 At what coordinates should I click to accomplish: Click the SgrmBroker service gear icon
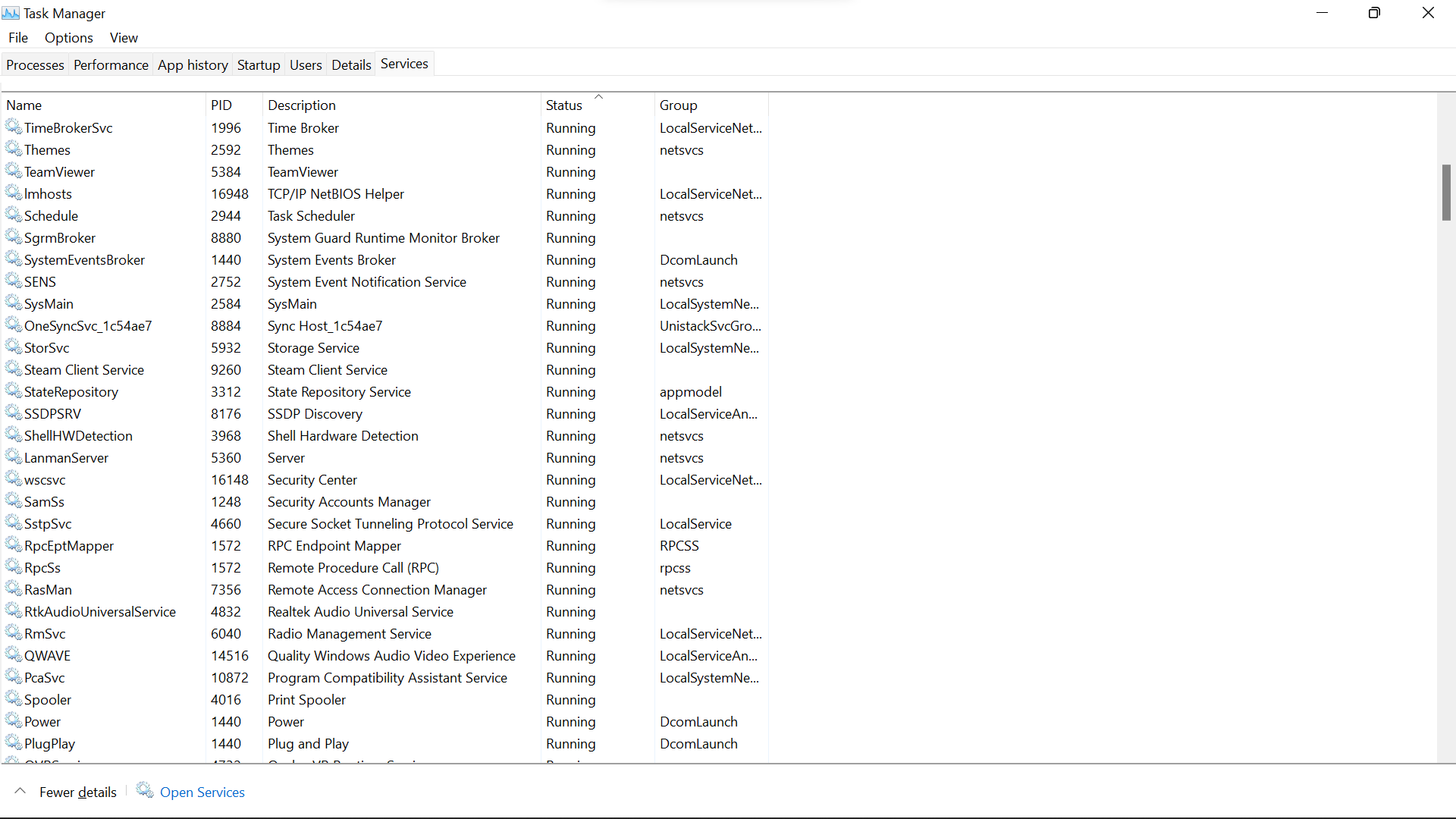[x=14, y=237]
